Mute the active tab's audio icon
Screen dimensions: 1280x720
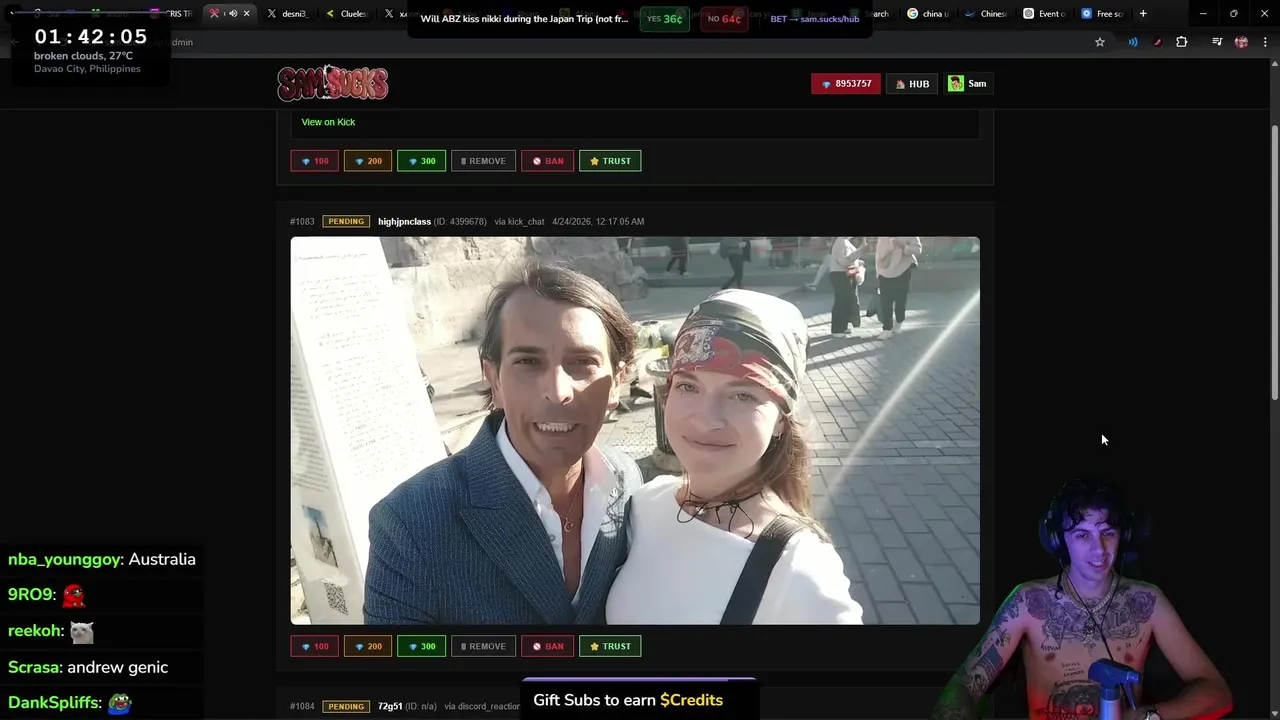pos(232,14)
